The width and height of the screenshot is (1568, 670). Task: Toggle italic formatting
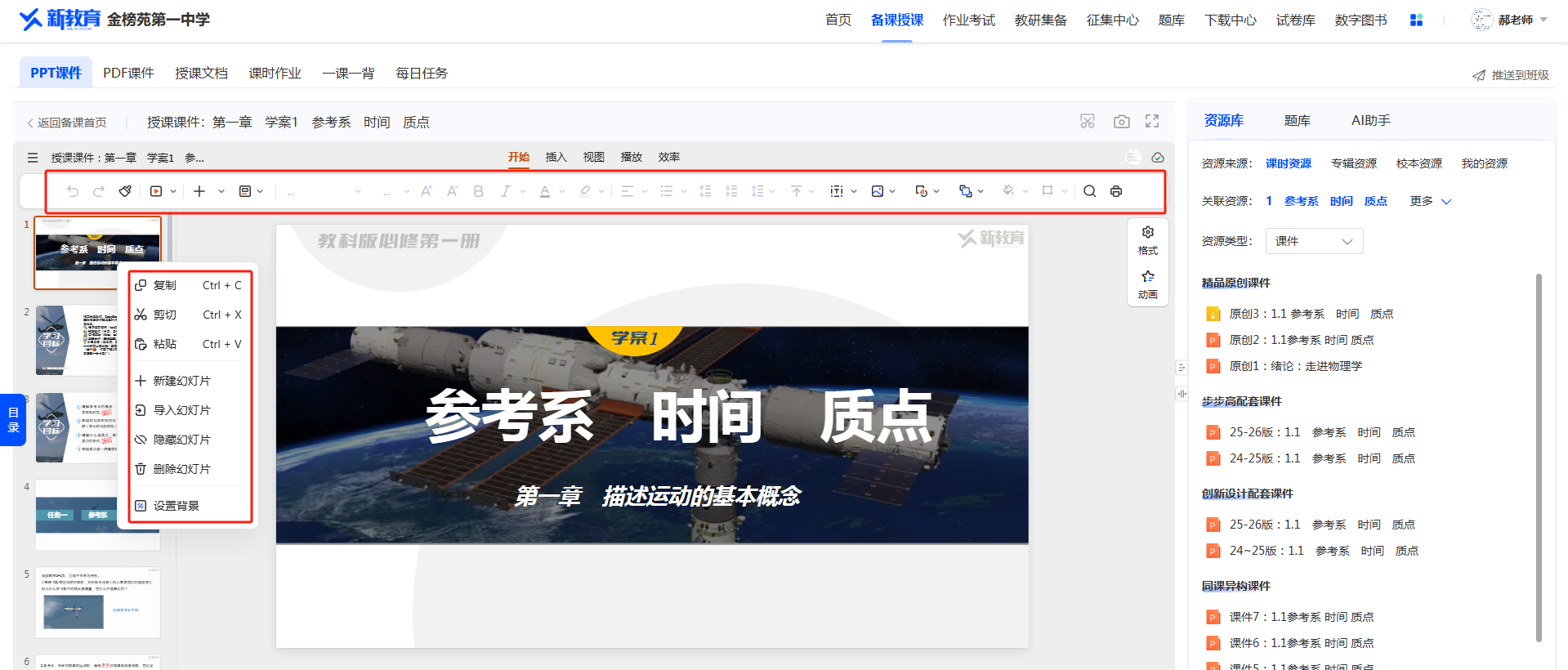click(505, 191)
